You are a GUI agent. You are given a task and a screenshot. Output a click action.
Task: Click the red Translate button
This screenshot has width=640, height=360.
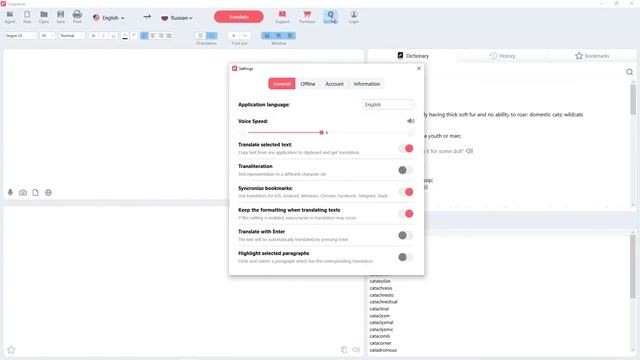(239, 17)
